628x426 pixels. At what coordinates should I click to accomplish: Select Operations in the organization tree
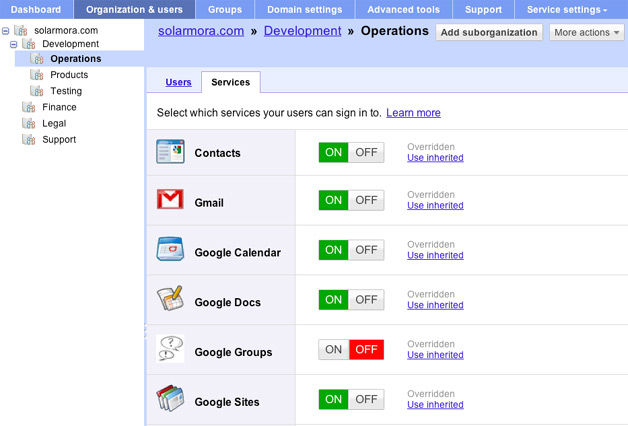76,59
